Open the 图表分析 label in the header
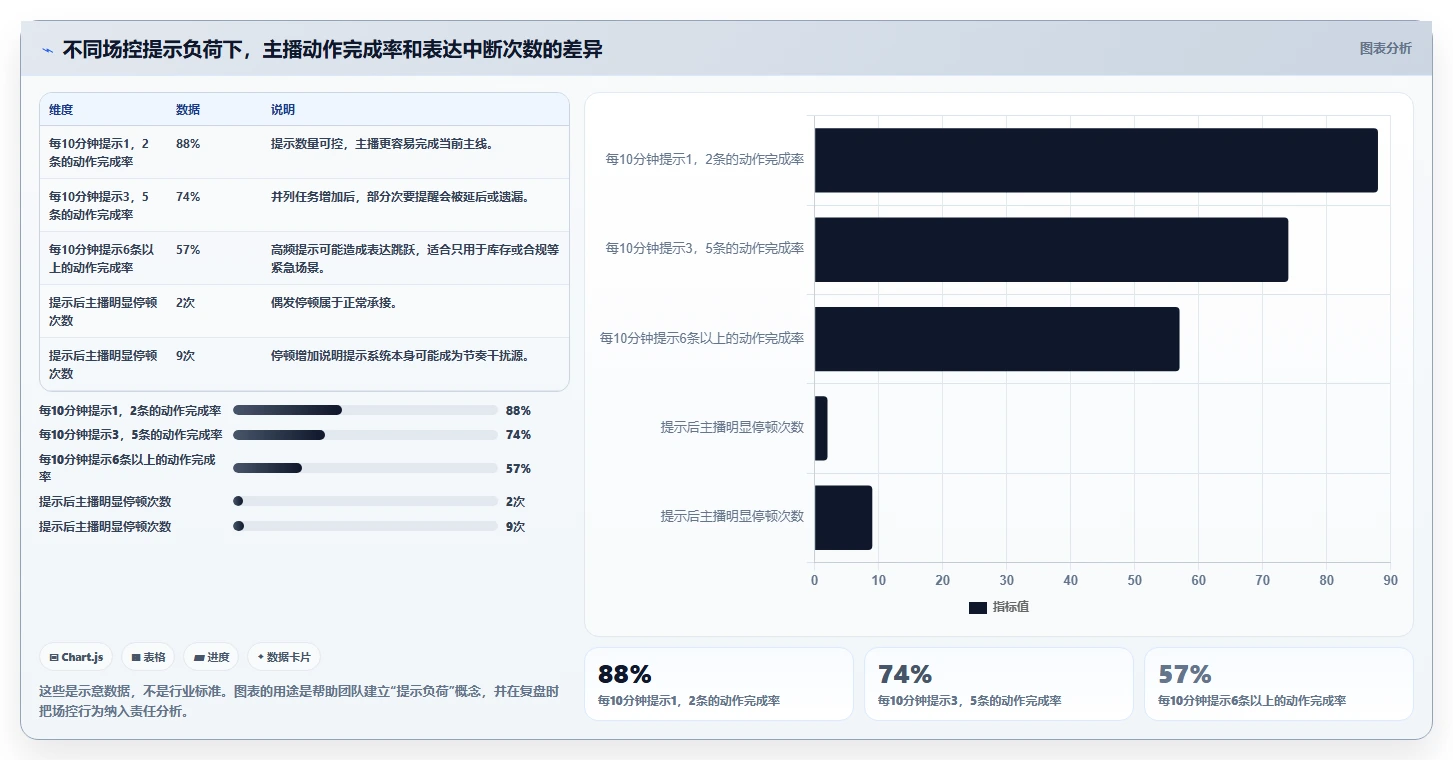The height and width of the screenshot is (760, 1453). [x=1385, y=48]
